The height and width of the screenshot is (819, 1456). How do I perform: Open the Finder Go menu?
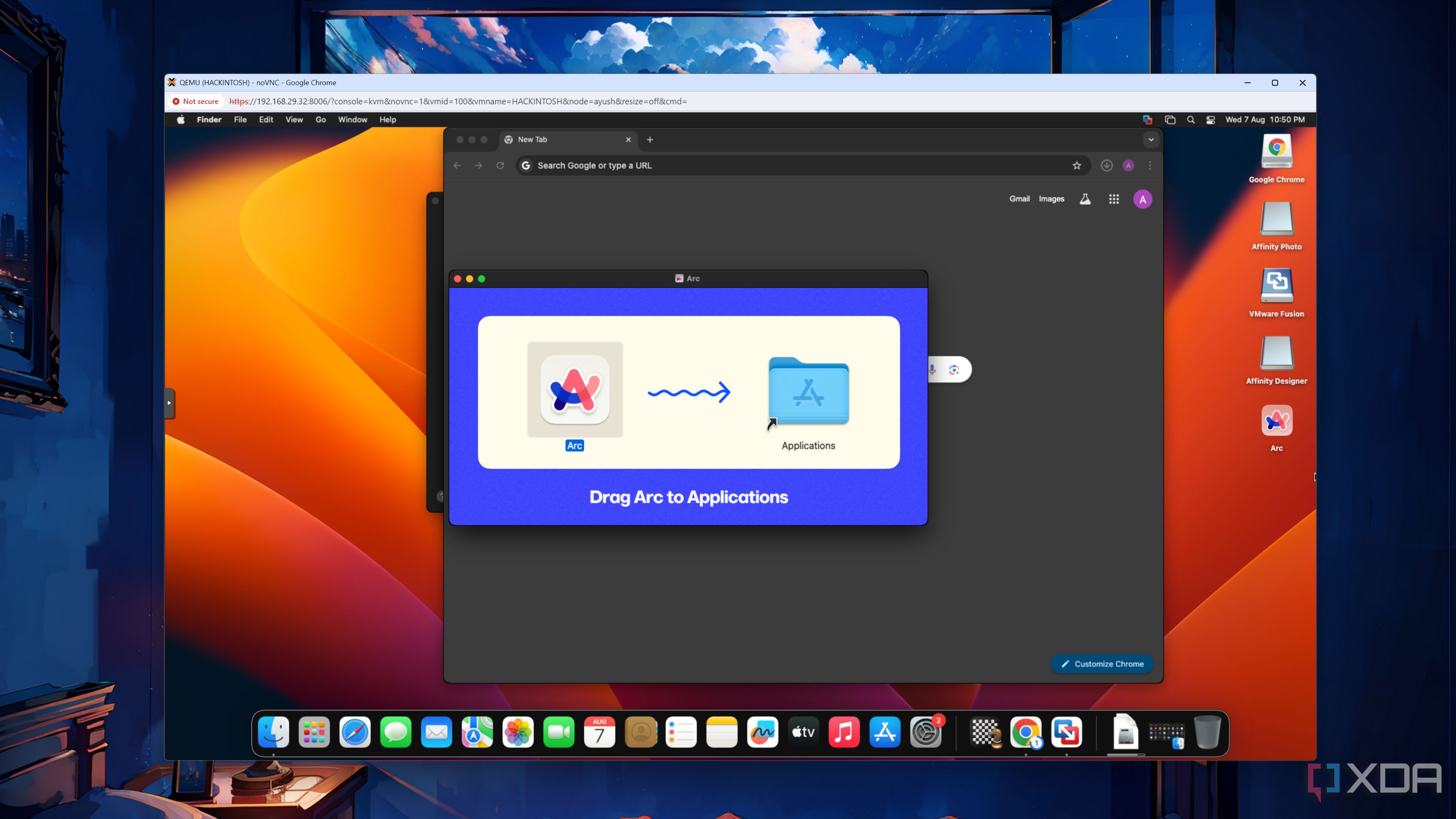(320, 120)
